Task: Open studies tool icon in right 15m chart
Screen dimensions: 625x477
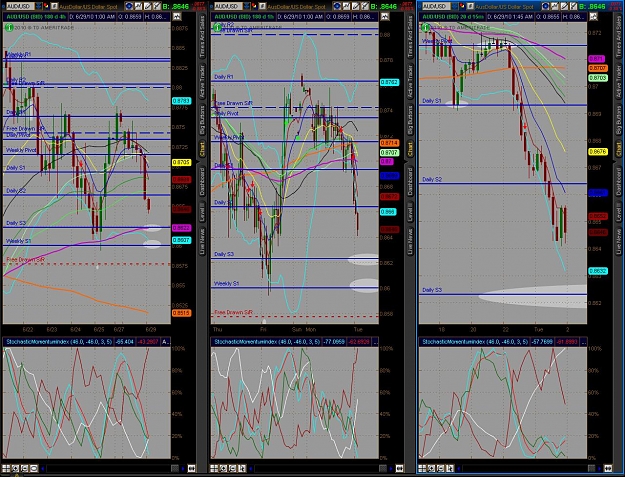Action: [574, 6]
